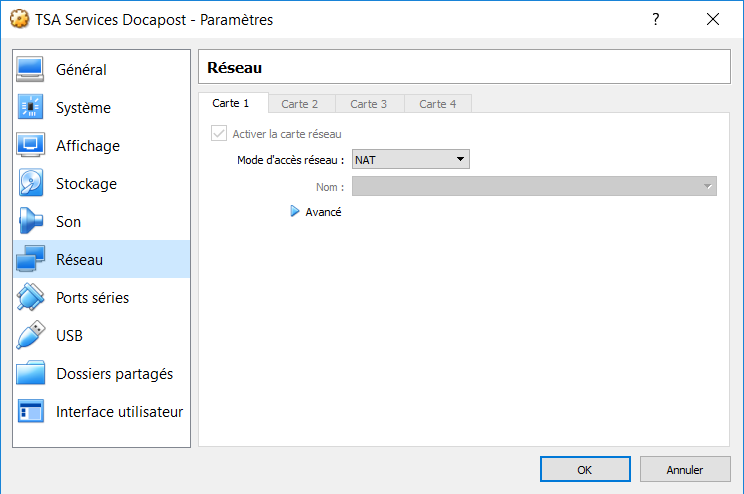Open the Général settings icon
744x494 pixels.
click(30, 69)
